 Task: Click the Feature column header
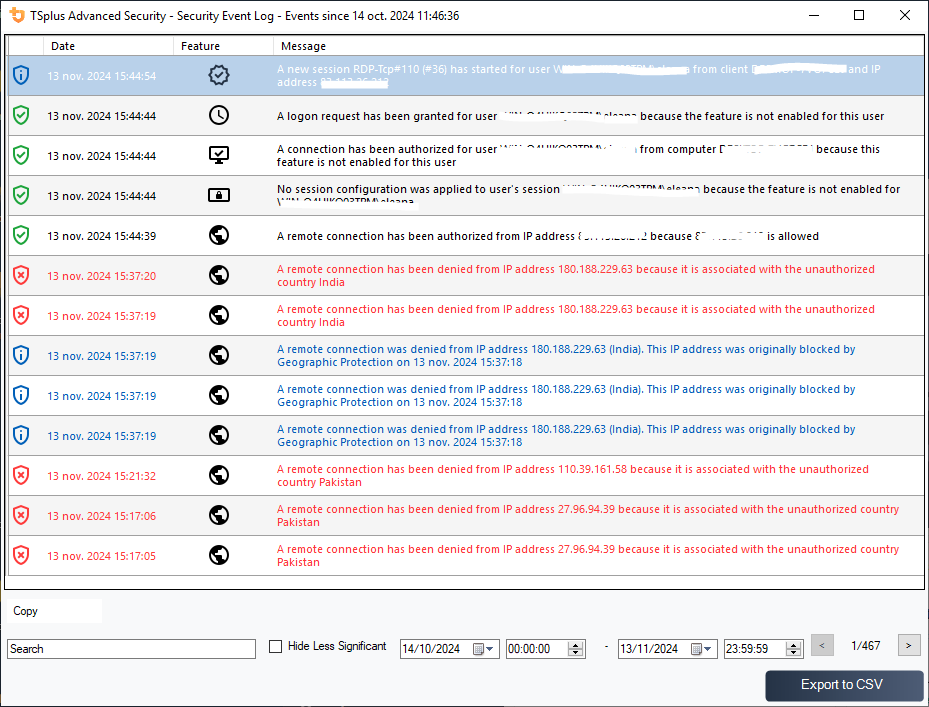[x=200, y=46]
